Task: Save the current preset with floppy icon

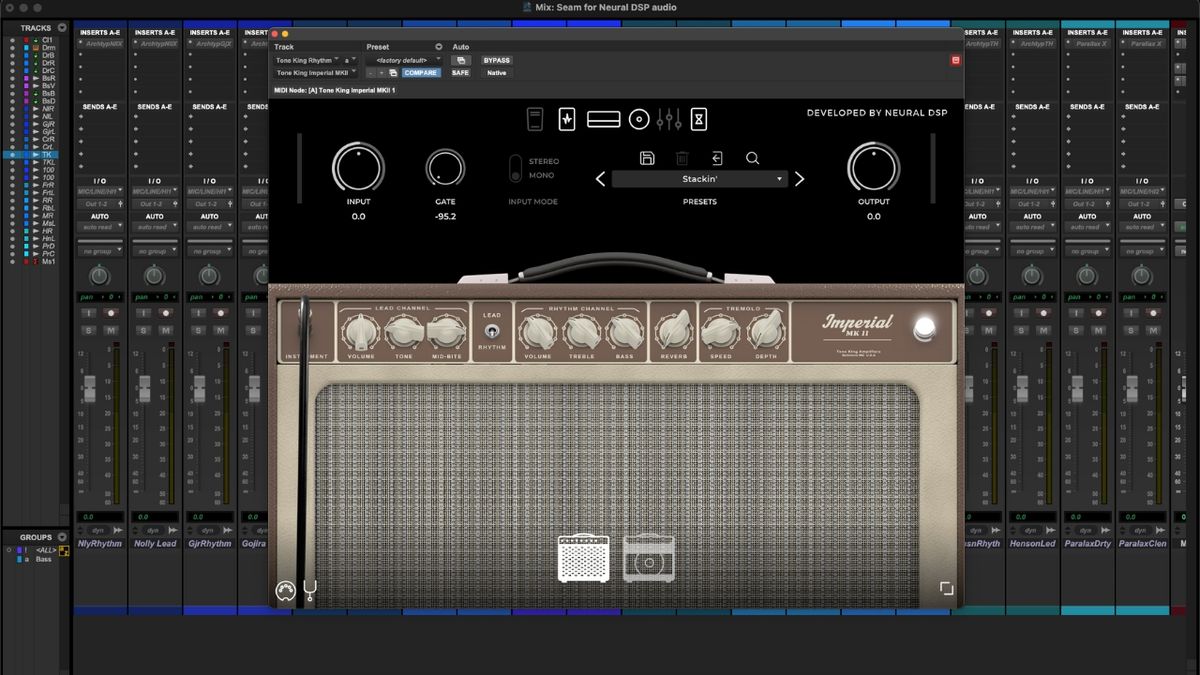Action: (x=647, y=158)
